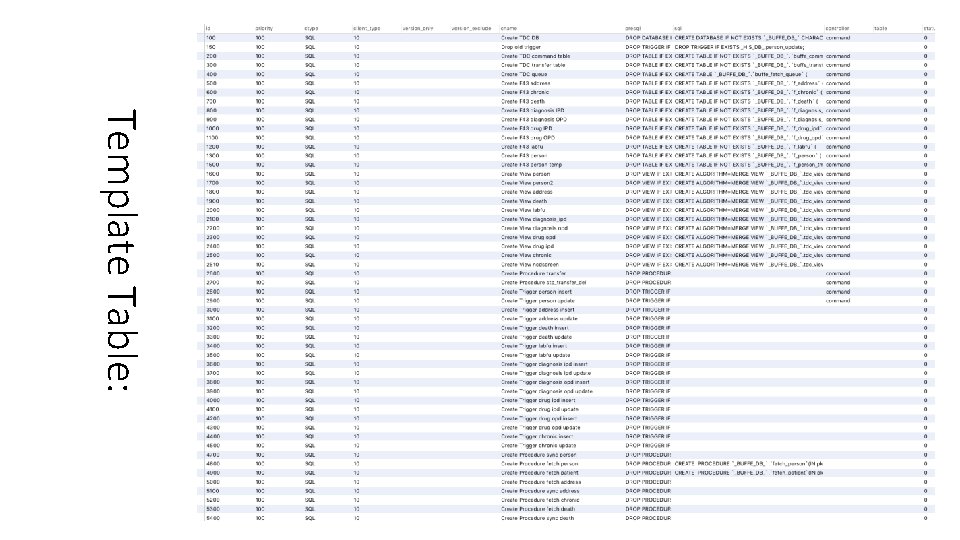
Task: Click the 'version_exclude' column header
Action: pos(471,29)
